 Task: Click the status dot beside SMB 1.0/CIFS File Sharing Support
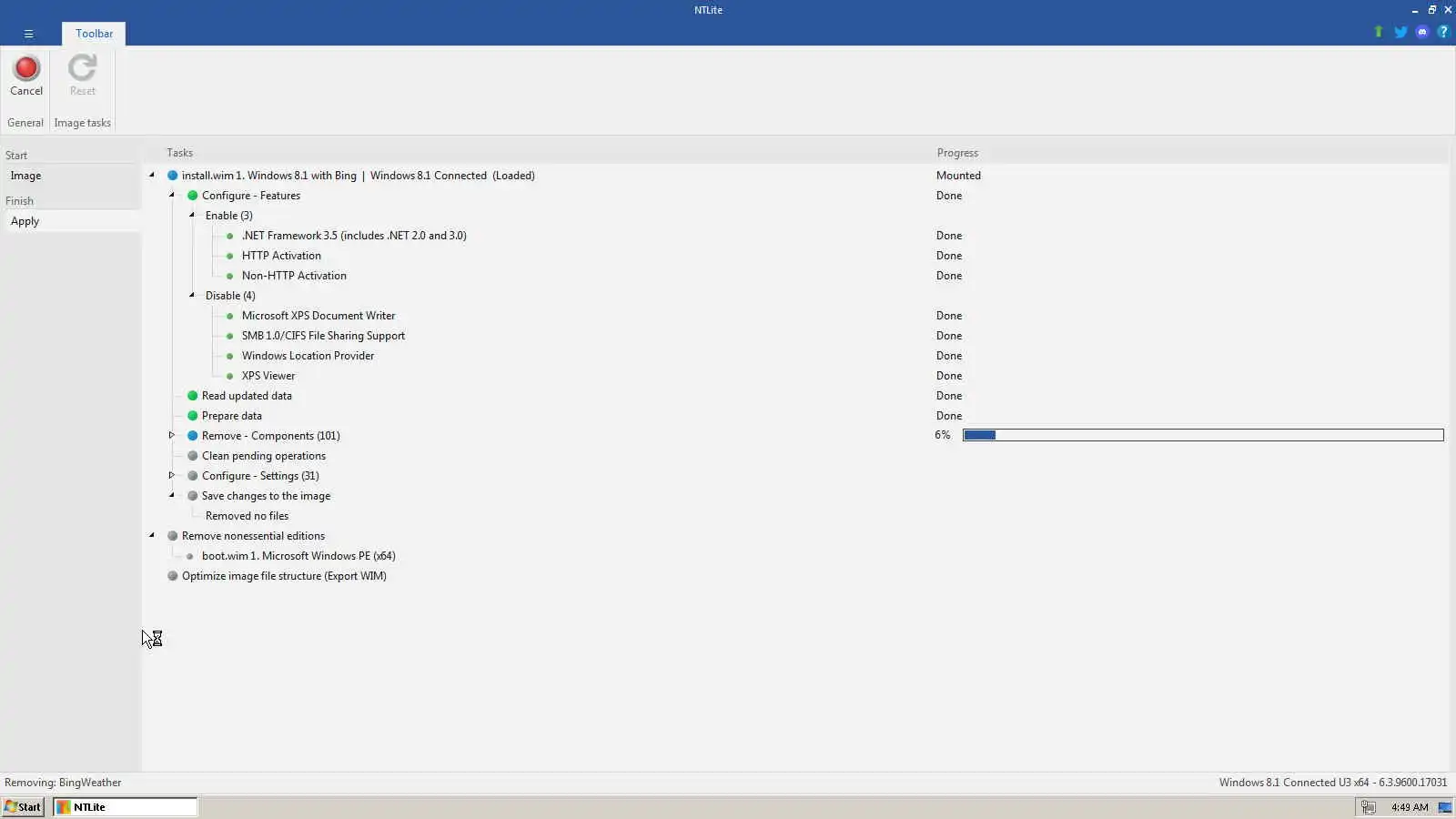(x=229, y=336)
